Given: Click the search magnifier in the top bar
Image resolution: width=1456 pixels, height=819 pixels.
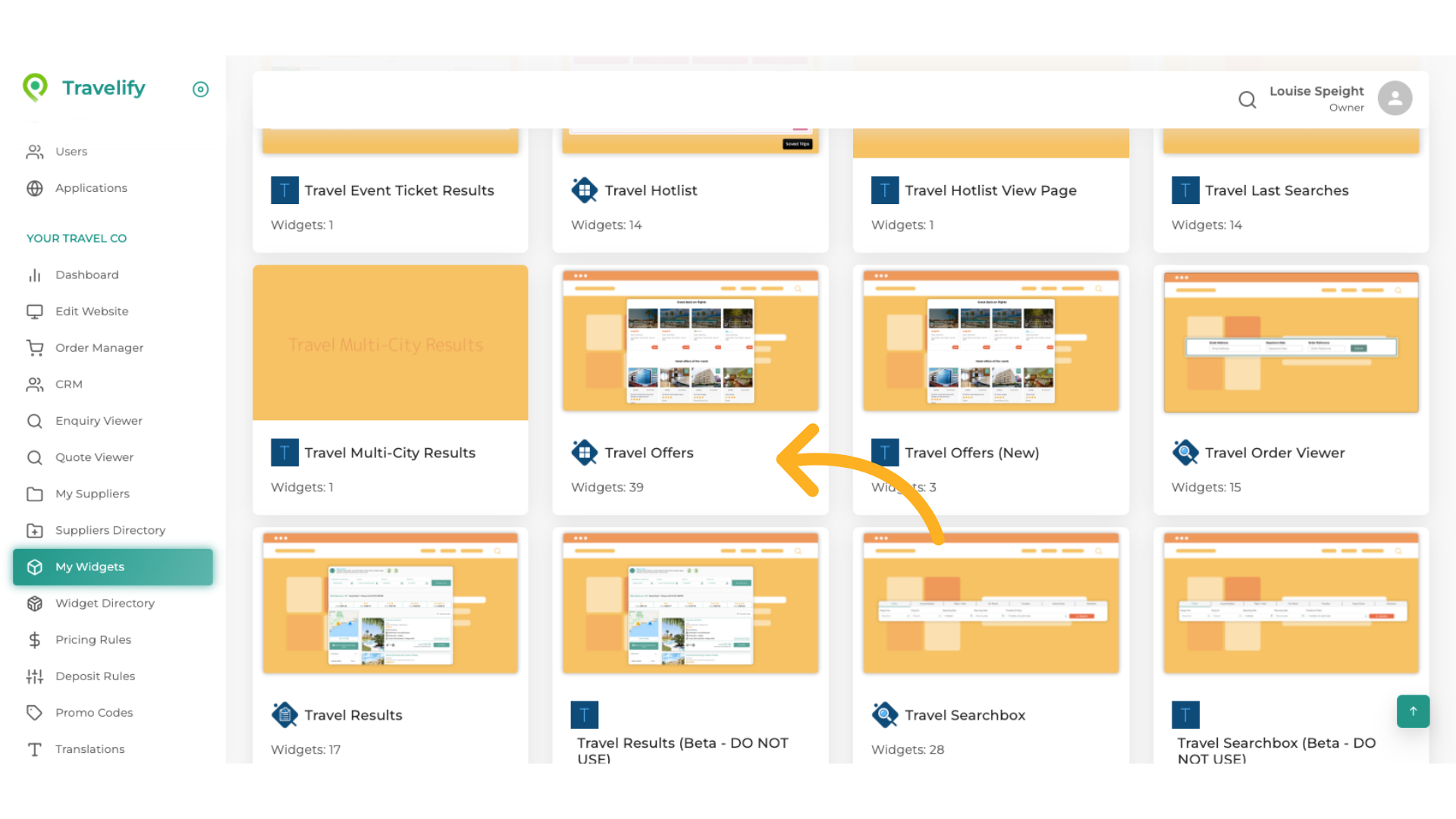Looking at the screenshot, I should 1247,99.
